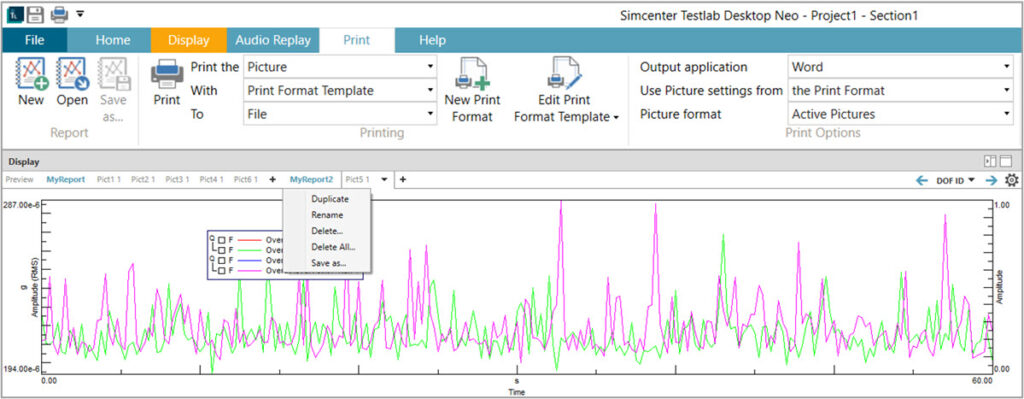Screen dimensions: 1024x399
Task: Add a picture with the plus after Pict5 1
Action: (x=403, y=180)
